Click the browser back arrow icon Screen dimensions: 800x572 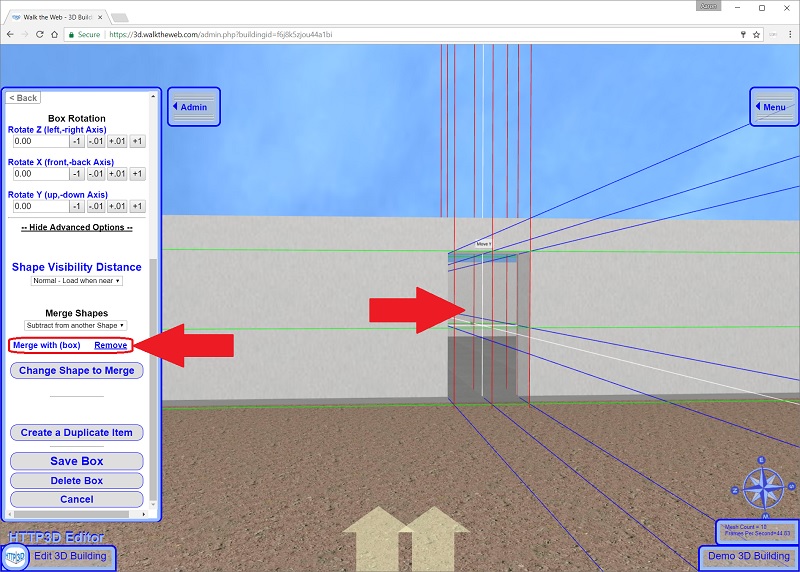[10, 34]
